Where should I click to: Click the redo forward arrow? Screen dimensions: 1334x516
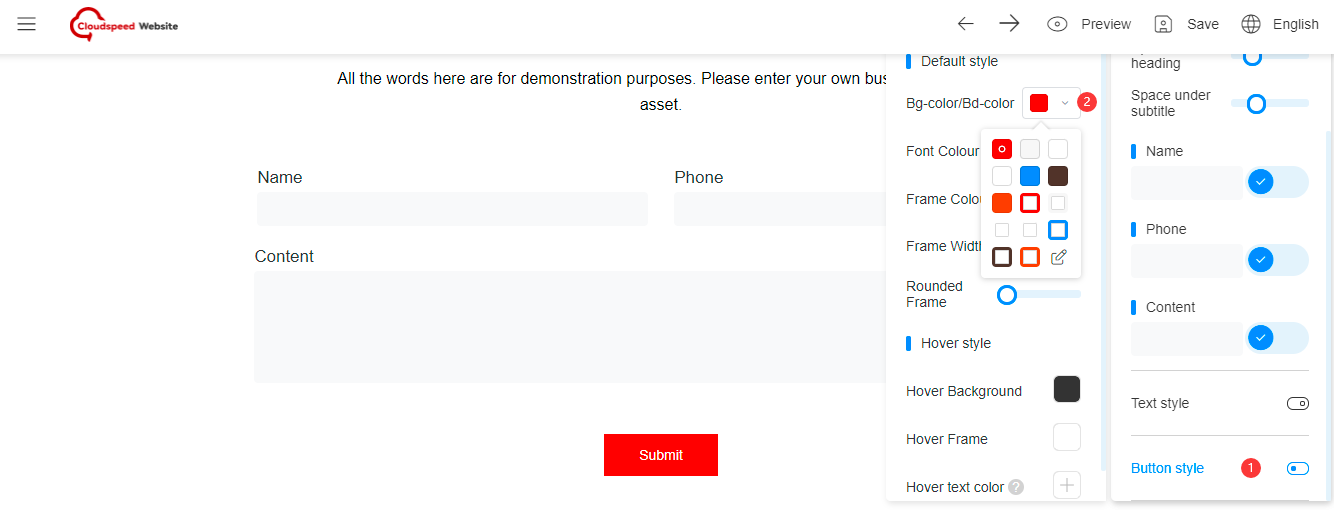[1009, 24]
